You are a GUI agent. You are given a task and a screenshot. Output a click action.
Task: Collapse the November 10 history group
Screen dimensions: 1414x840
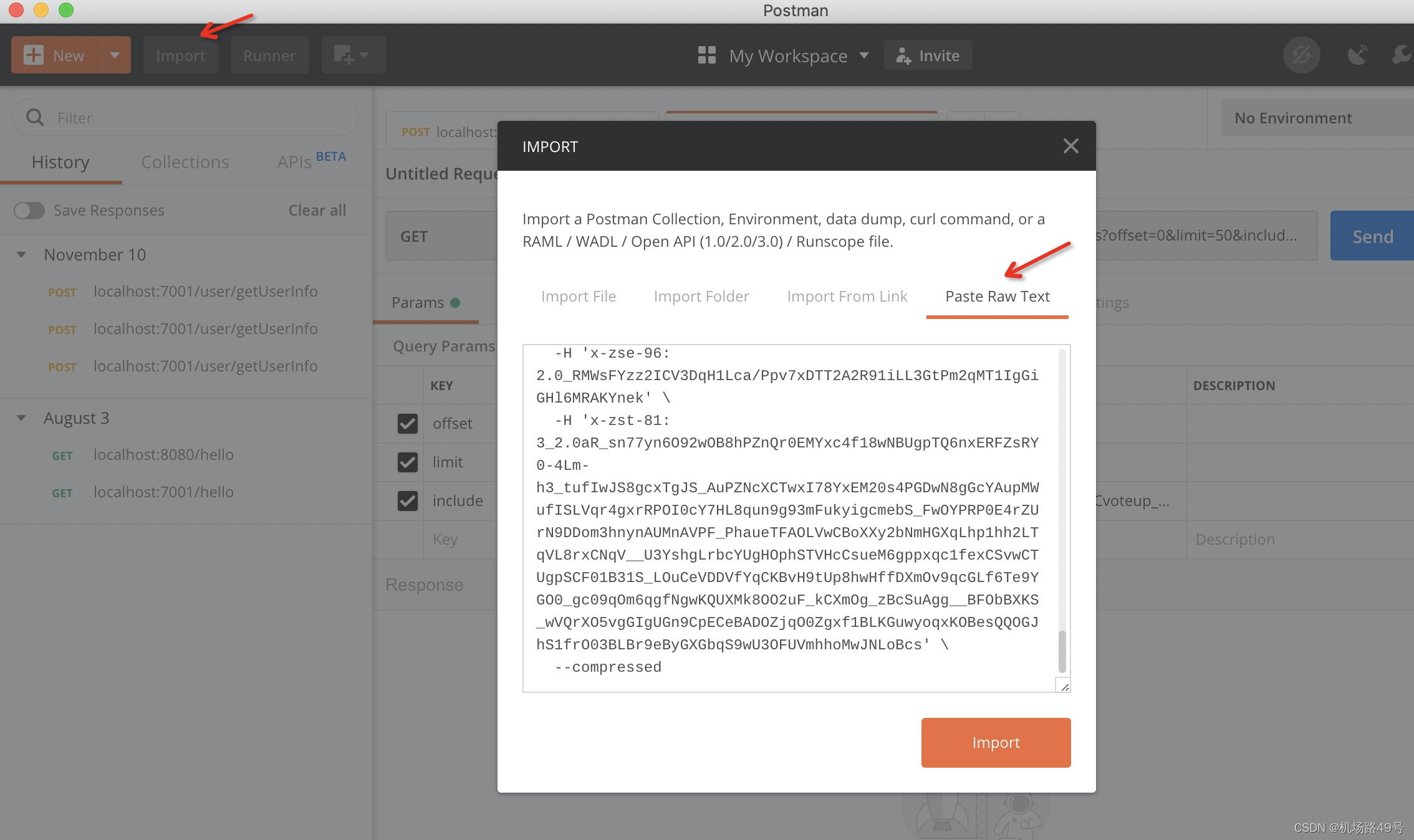(x=21, y=254)
